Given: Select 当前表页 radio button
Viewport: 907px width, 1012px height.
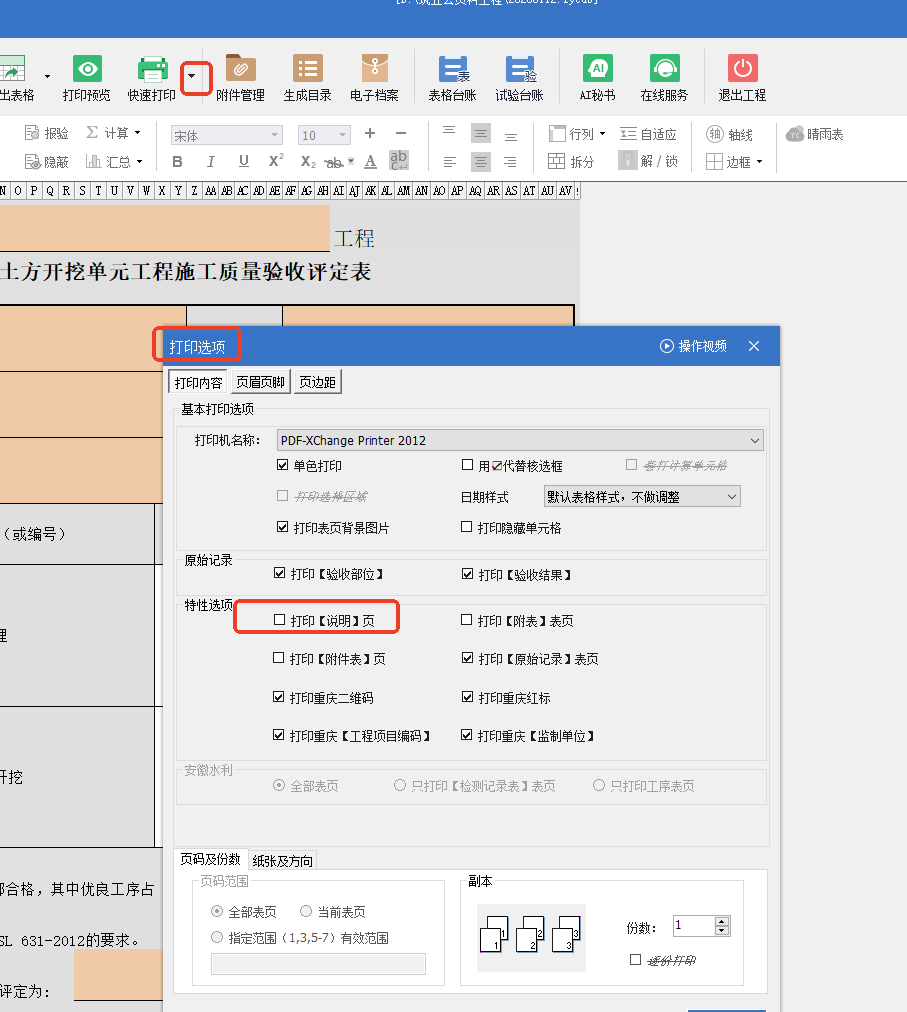Looking at the screenshot, I should click(x=307, y=912).
